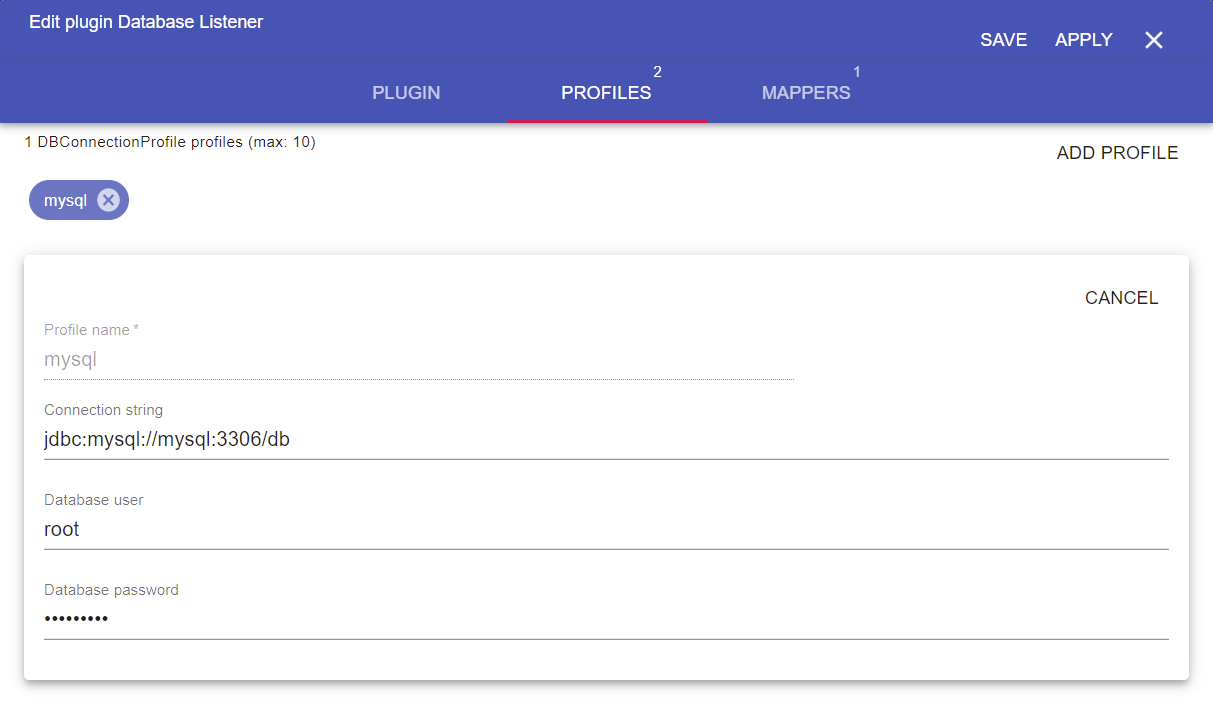Click the badge count on MAPPERS tab
The height and width of the screenshot is (719, 1213).
[x=857, y=72]
